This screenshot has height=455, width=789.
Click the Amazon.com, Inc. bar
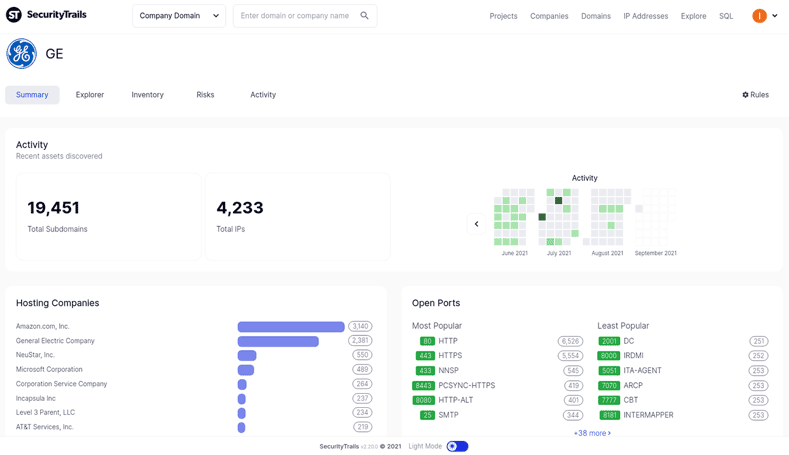tap(291, 327)
